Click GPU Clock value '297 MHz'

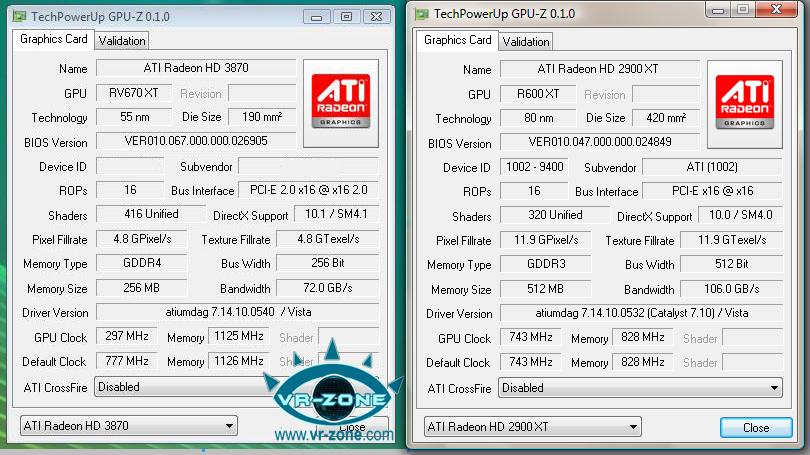click(127, 336)
